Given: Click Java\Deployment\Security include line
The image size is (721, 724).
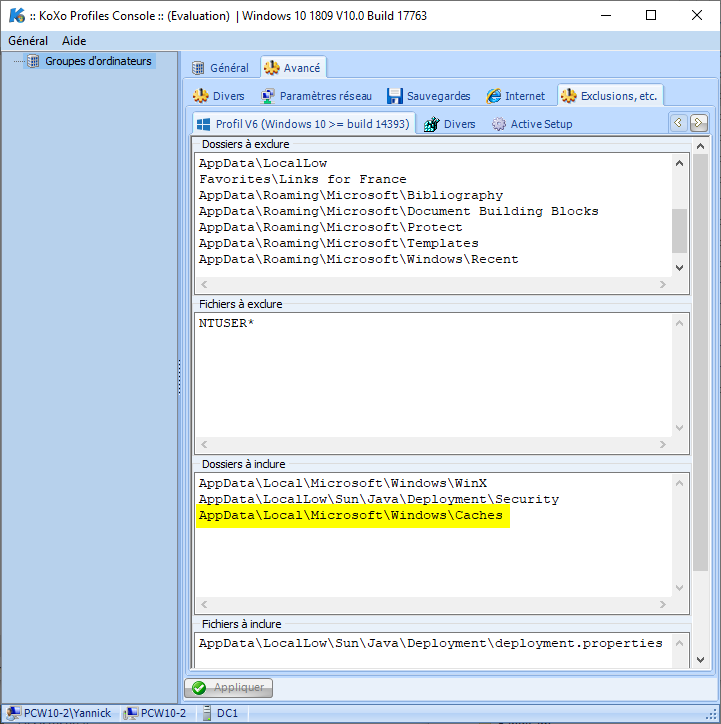Looking at the screenshot, I should (x=379, y=500).
